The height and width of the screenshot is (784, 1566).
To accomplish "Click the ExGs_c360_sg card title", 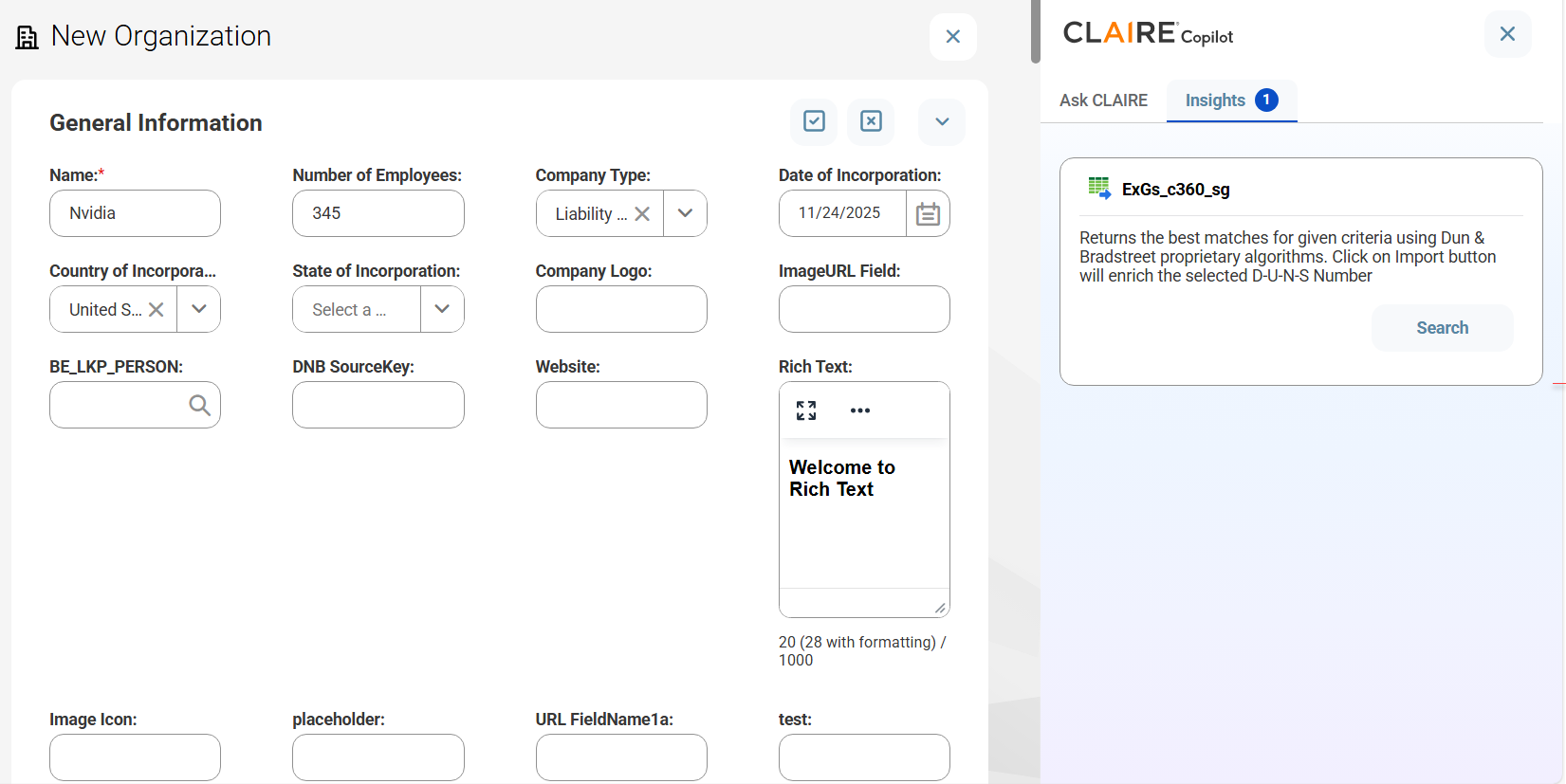I will [x=1175, y=190].
